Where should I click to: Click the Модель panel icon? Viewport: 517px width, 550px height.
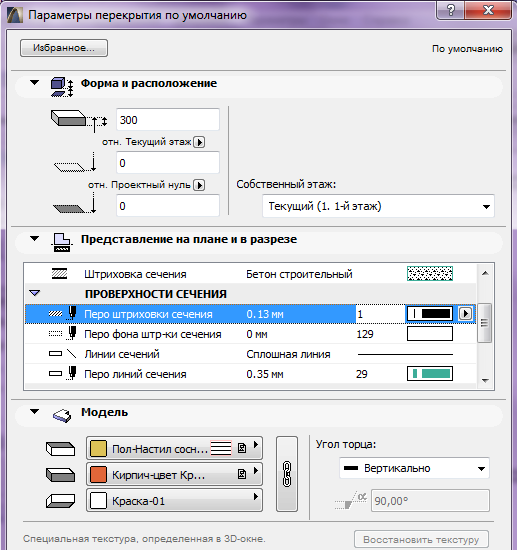coord(62,416)
